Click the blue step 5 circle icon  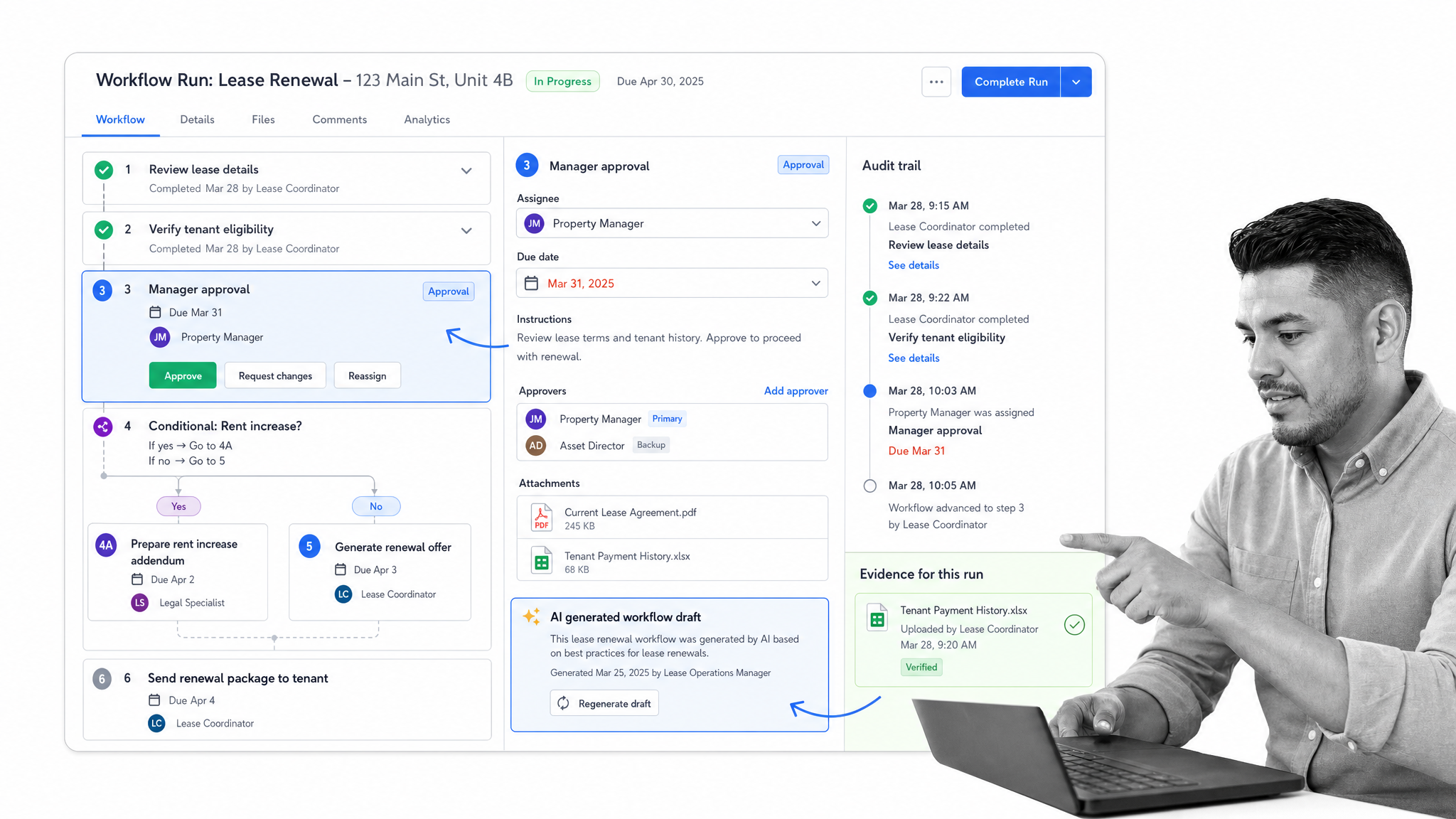pyautogui.click(x=309, y=547)
